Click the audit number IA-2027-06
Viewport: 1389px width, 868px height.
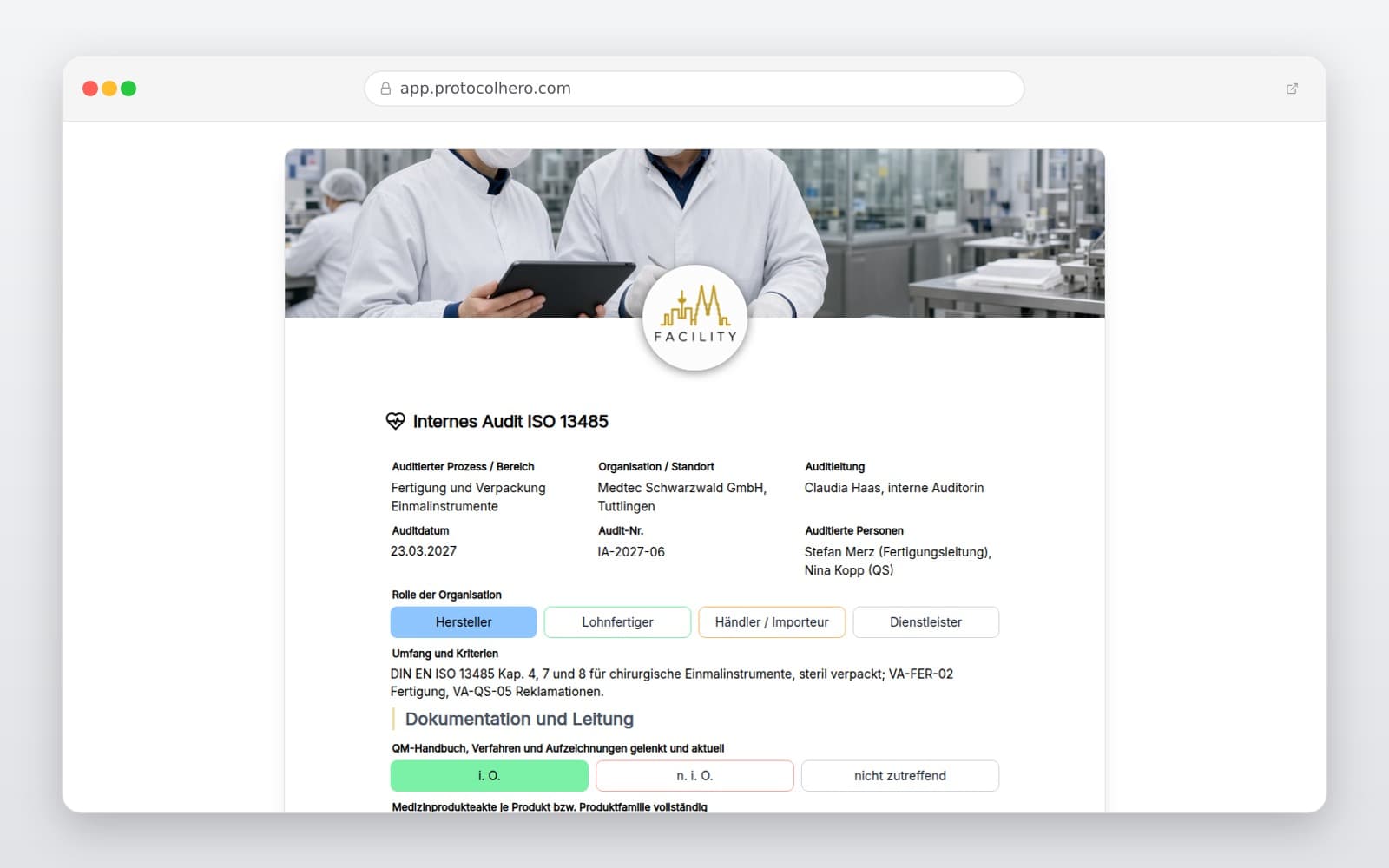coord(631,552)
